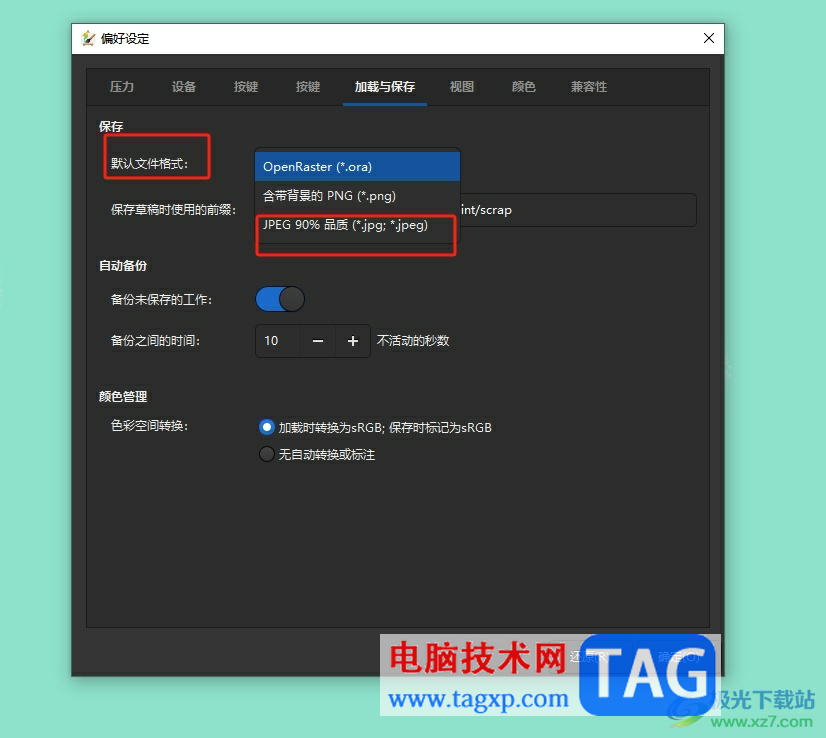
Task: Toggle 备份未保存的工作 switch
Action: pos(280,299)
